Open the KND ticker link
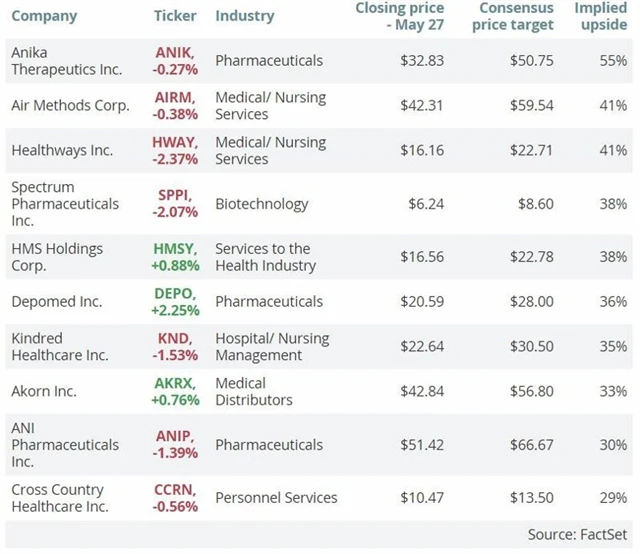Screen dimensions: 640x554 pyautogui.click(x=177, y=339)
